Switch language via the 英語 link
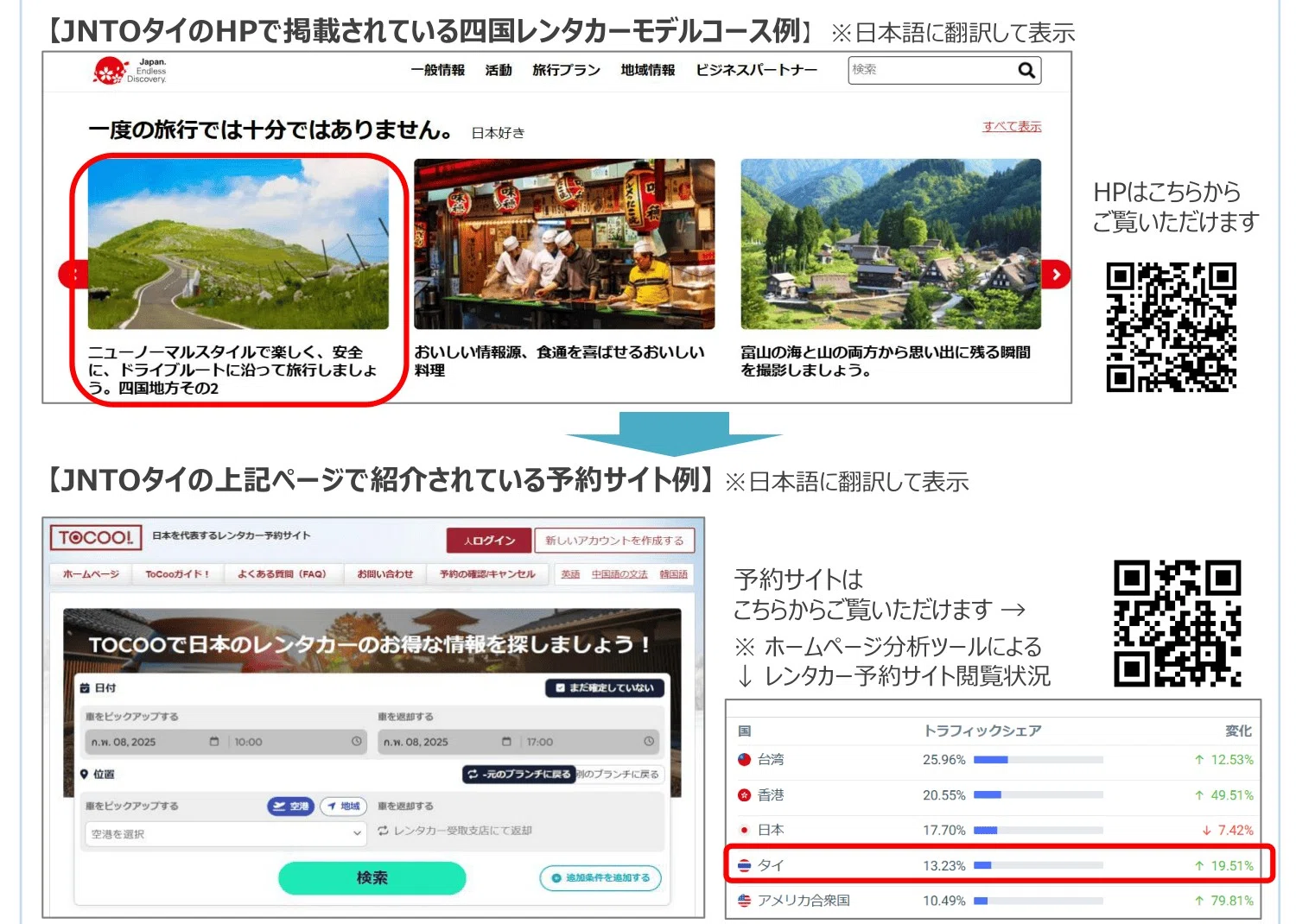The height and width of the screenshot is (924, 1296). pyautogui.click(x=570, y=574)
